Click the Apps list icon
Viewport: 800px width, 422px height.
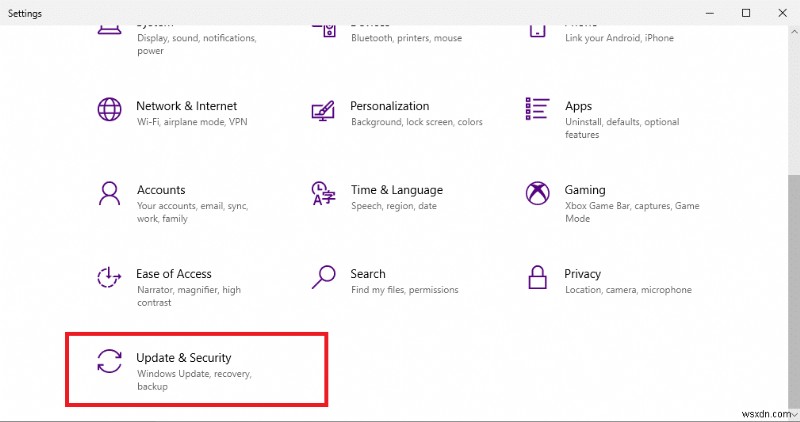(x=537, y=109)
